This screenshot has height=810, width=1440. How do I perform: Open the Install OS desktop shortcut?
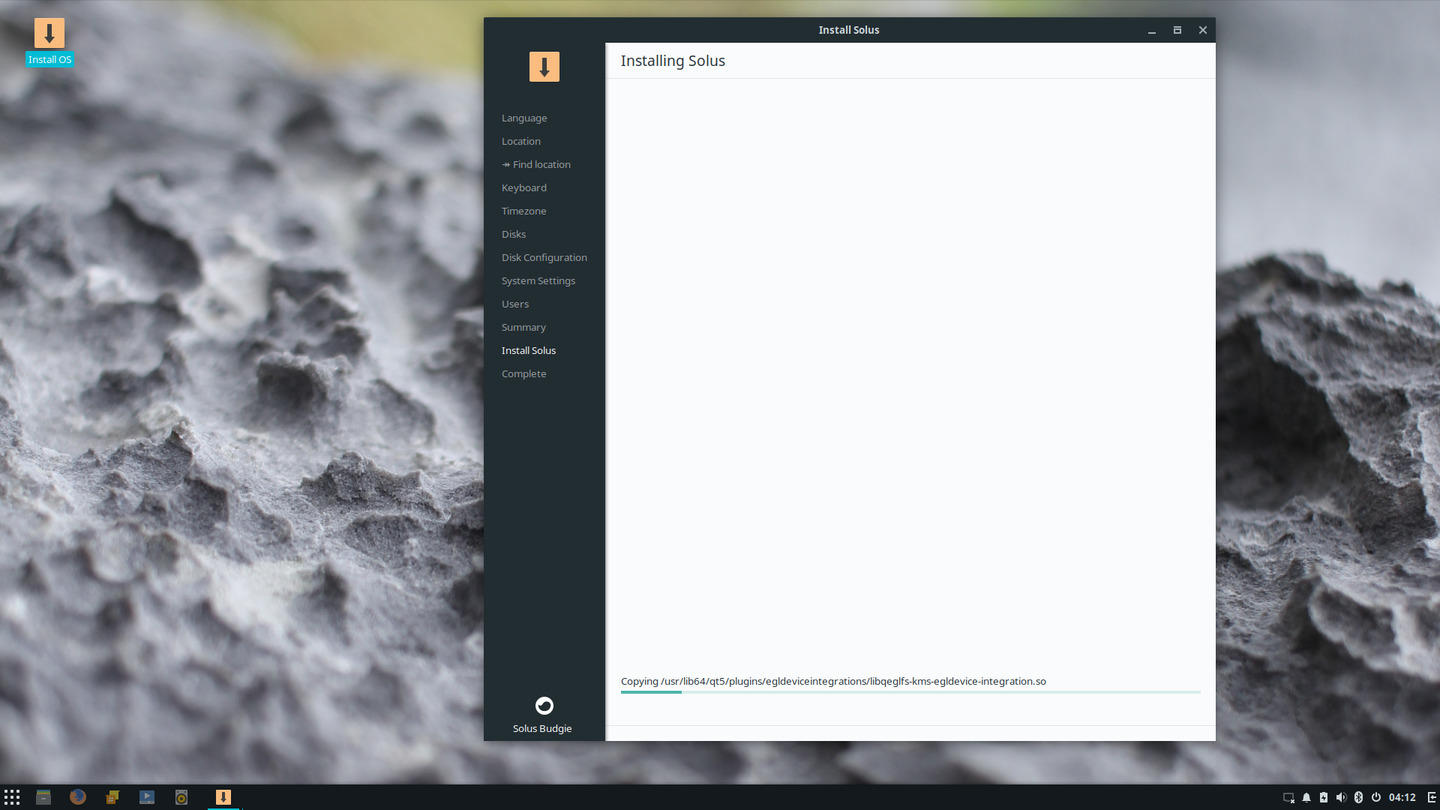click(49, 42)
